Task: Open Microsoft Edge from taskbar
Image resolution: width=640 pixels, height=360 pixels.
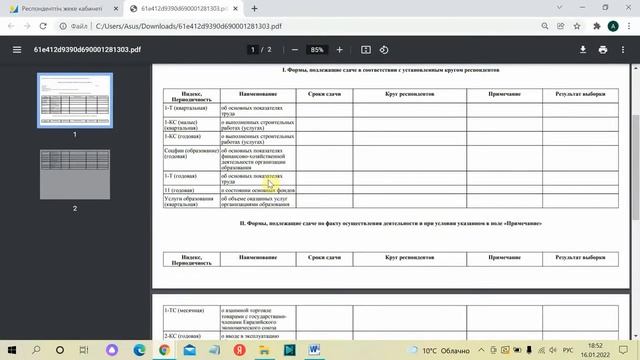Action: click(139, 350)
